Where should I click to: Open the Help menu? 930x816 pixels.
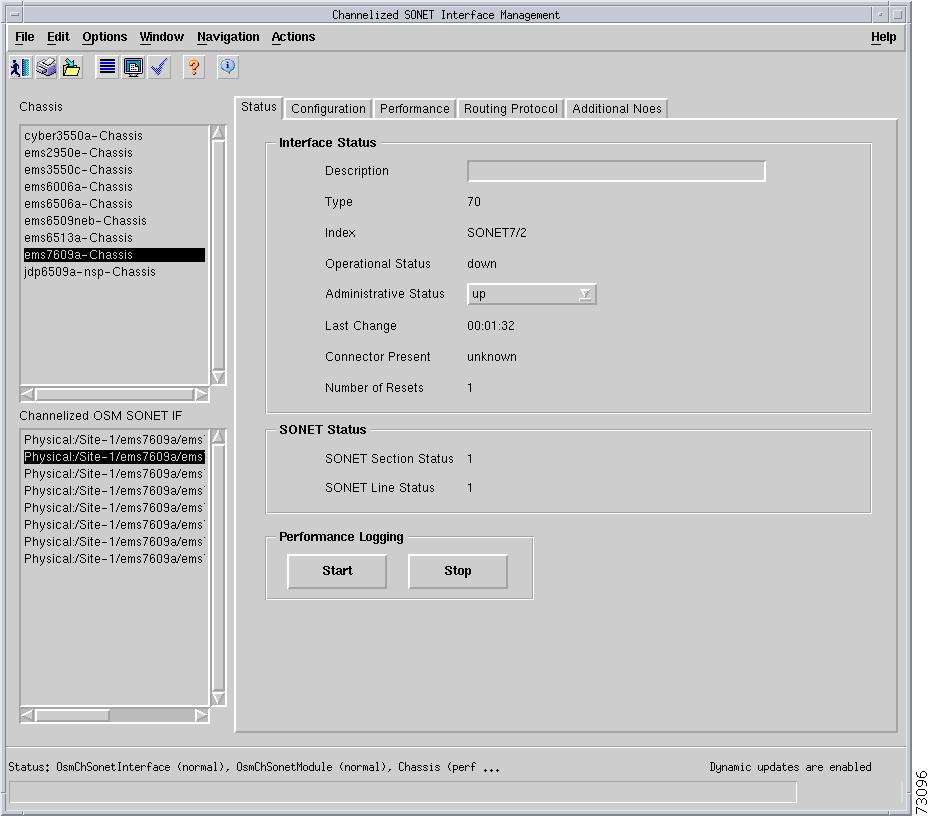click(883, 37)
